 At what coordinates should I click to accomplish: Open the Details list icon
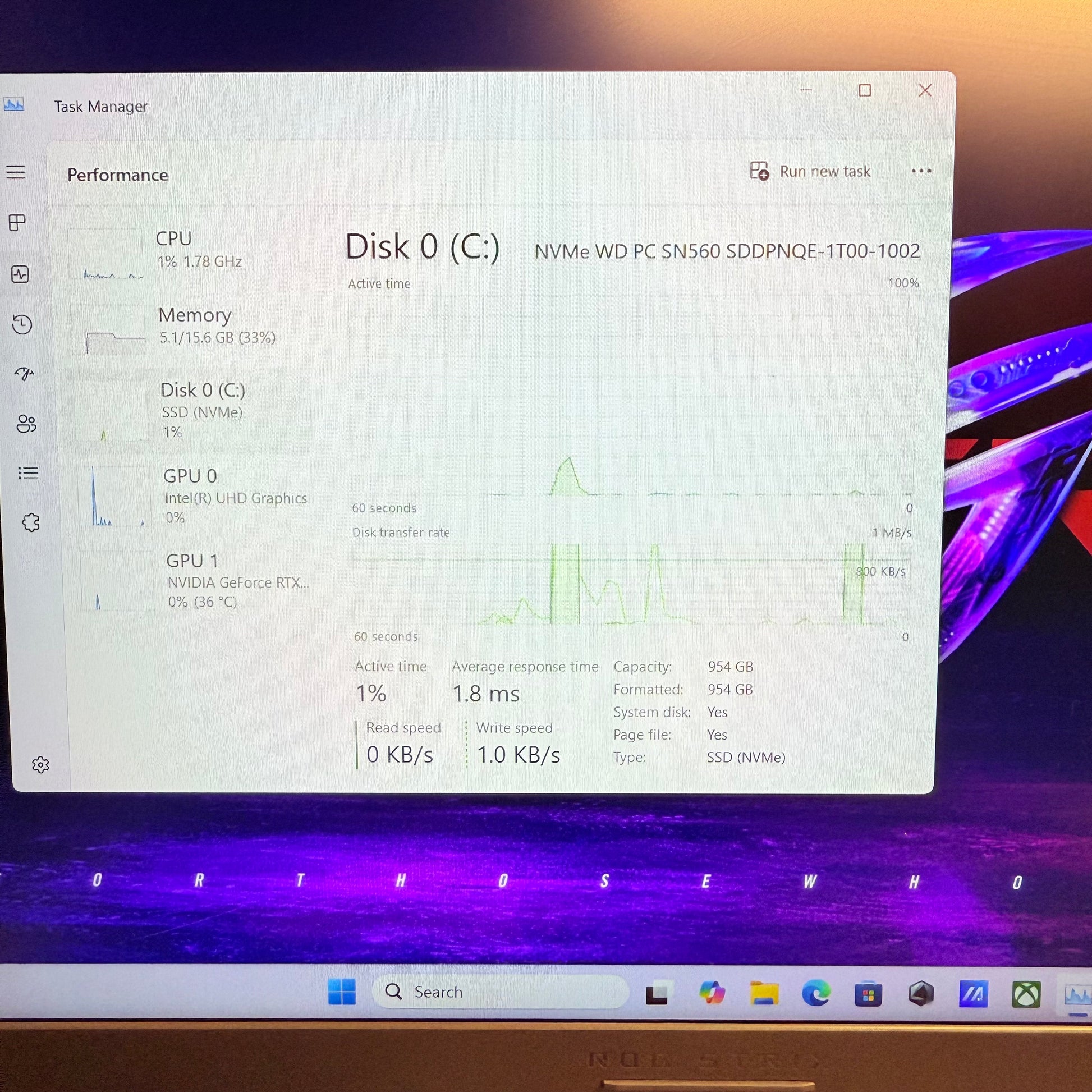pos(27,472)
